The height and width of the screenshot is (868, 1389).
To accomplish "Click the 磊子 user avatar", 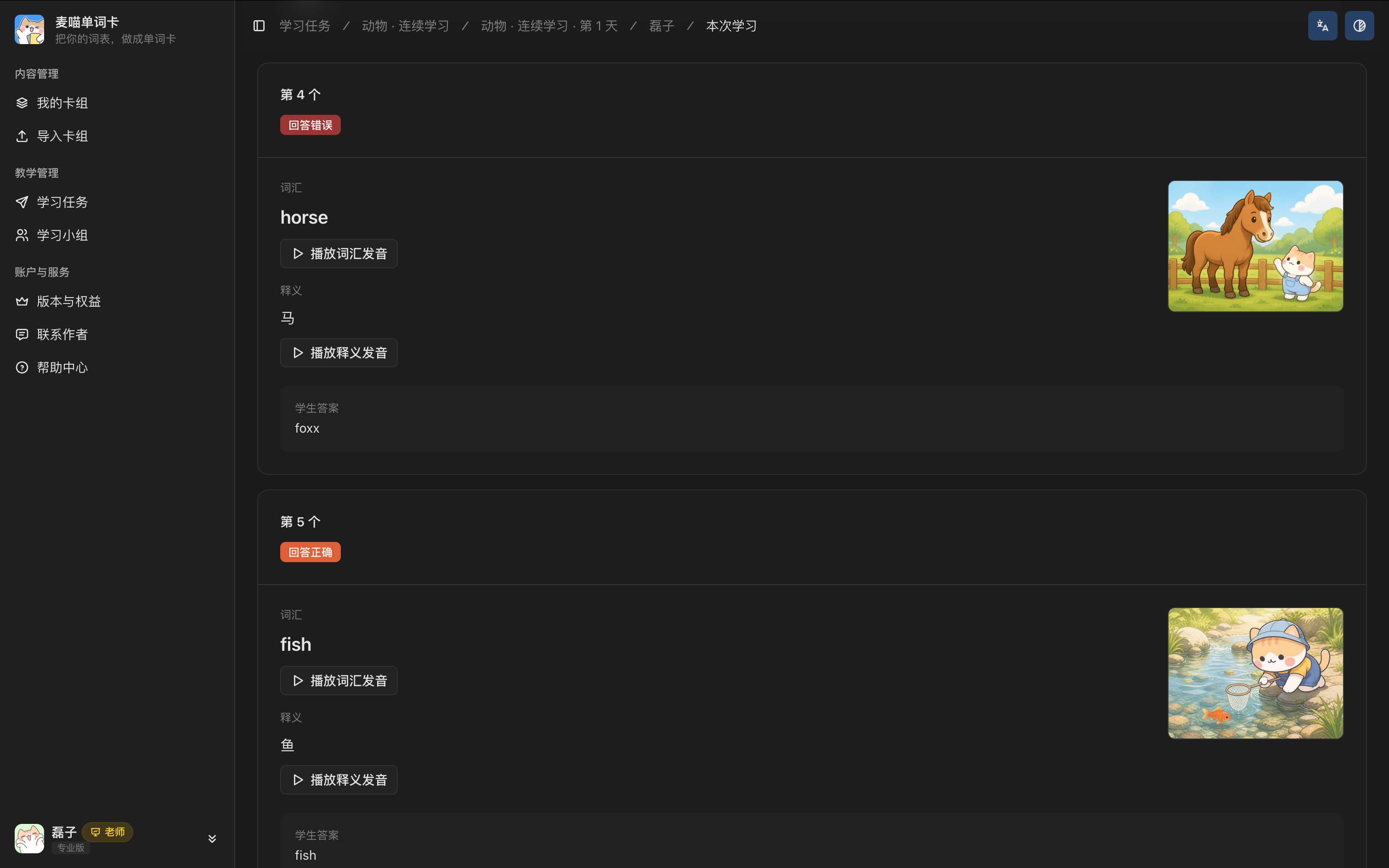I will (29, 839).
